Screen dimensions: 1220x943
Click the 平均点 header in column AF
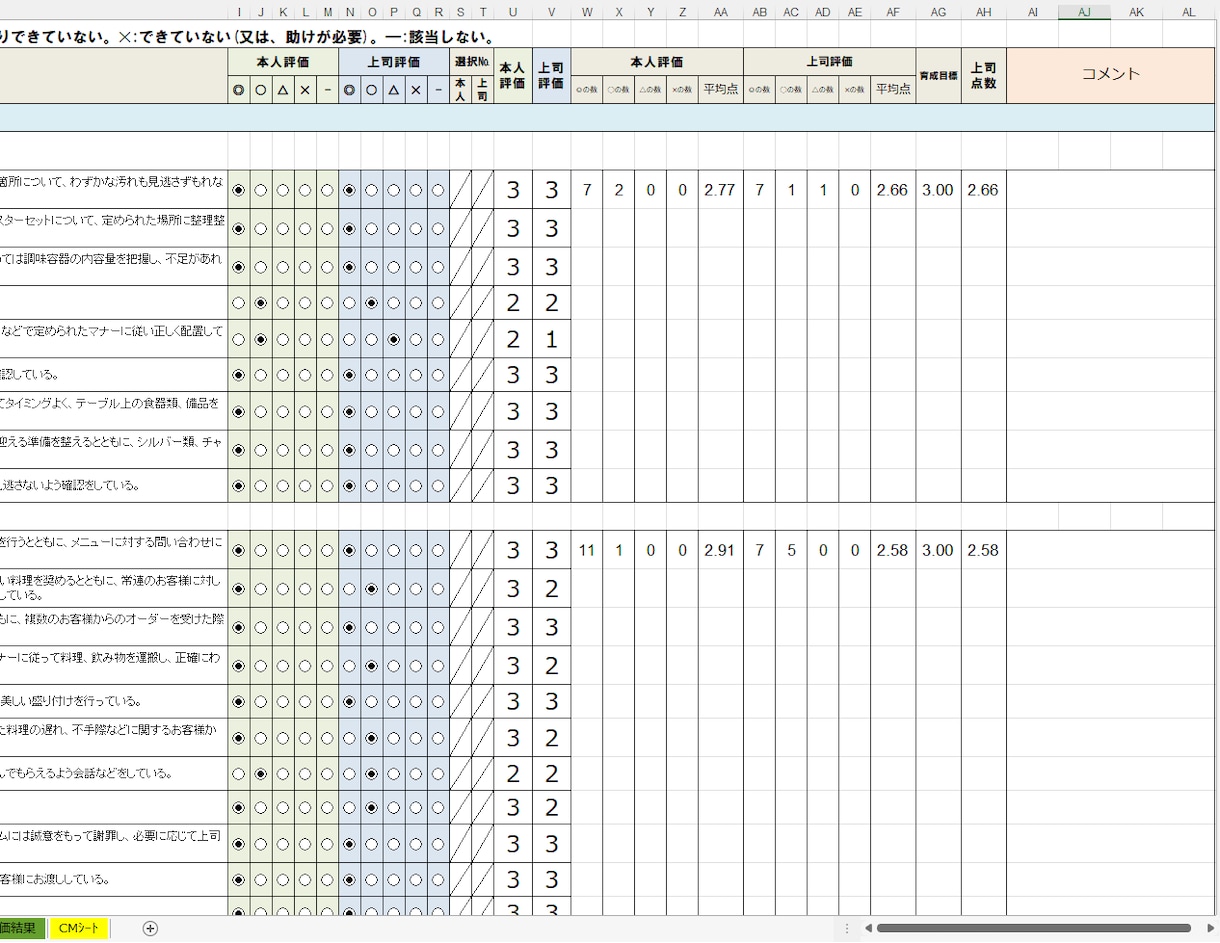(x=893, y=89)
